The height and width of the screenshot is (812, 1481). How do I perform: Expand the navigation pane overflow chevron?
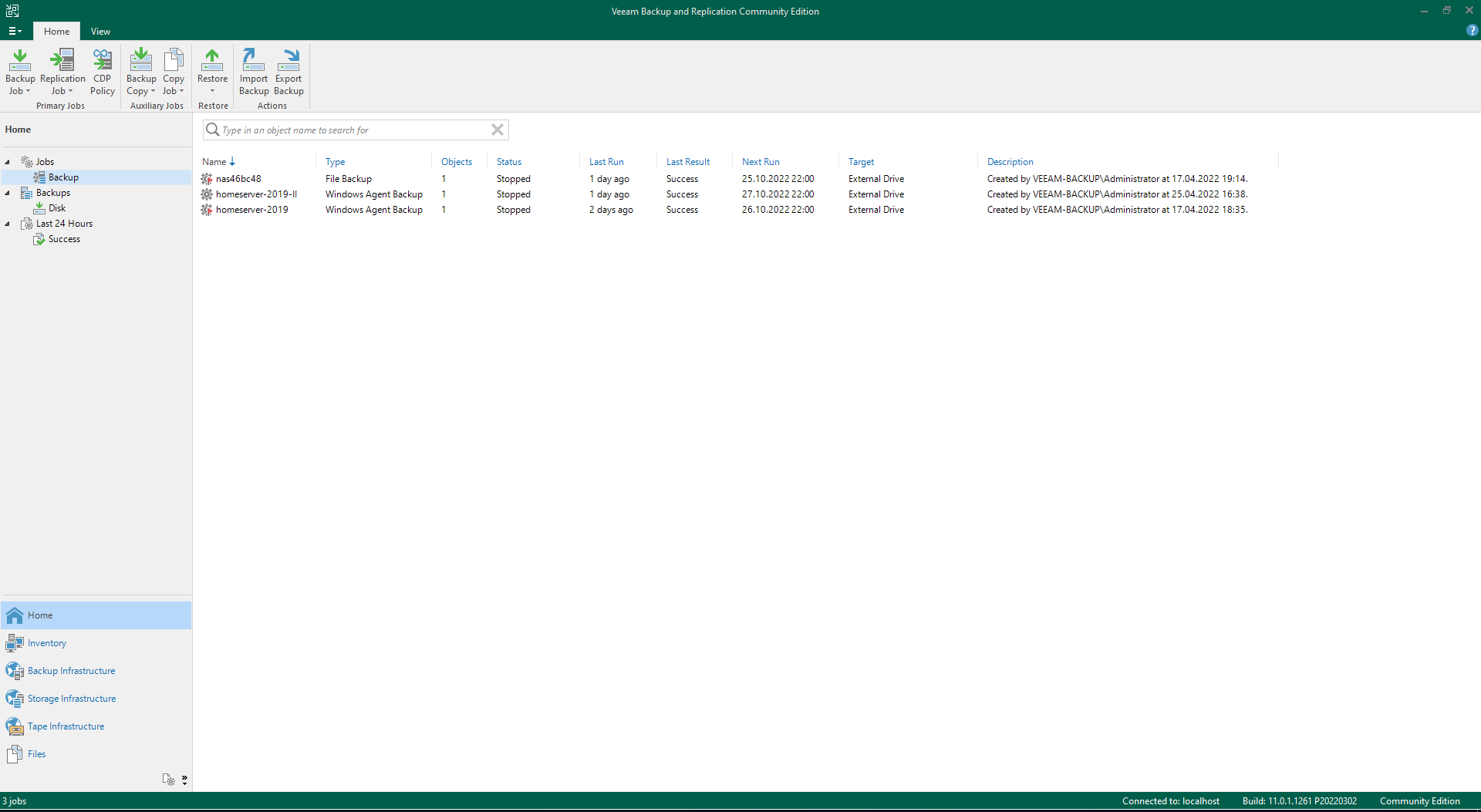(184, 780)
